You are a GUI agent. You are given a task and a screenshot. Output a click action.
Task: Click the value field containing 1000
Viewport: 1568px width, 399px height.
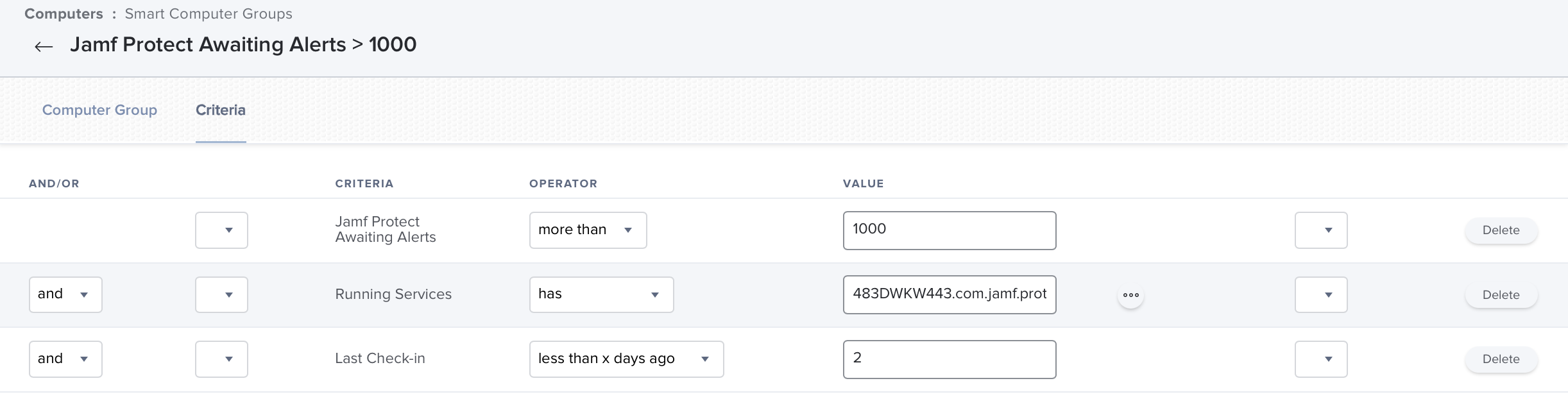tap(949, 230)
